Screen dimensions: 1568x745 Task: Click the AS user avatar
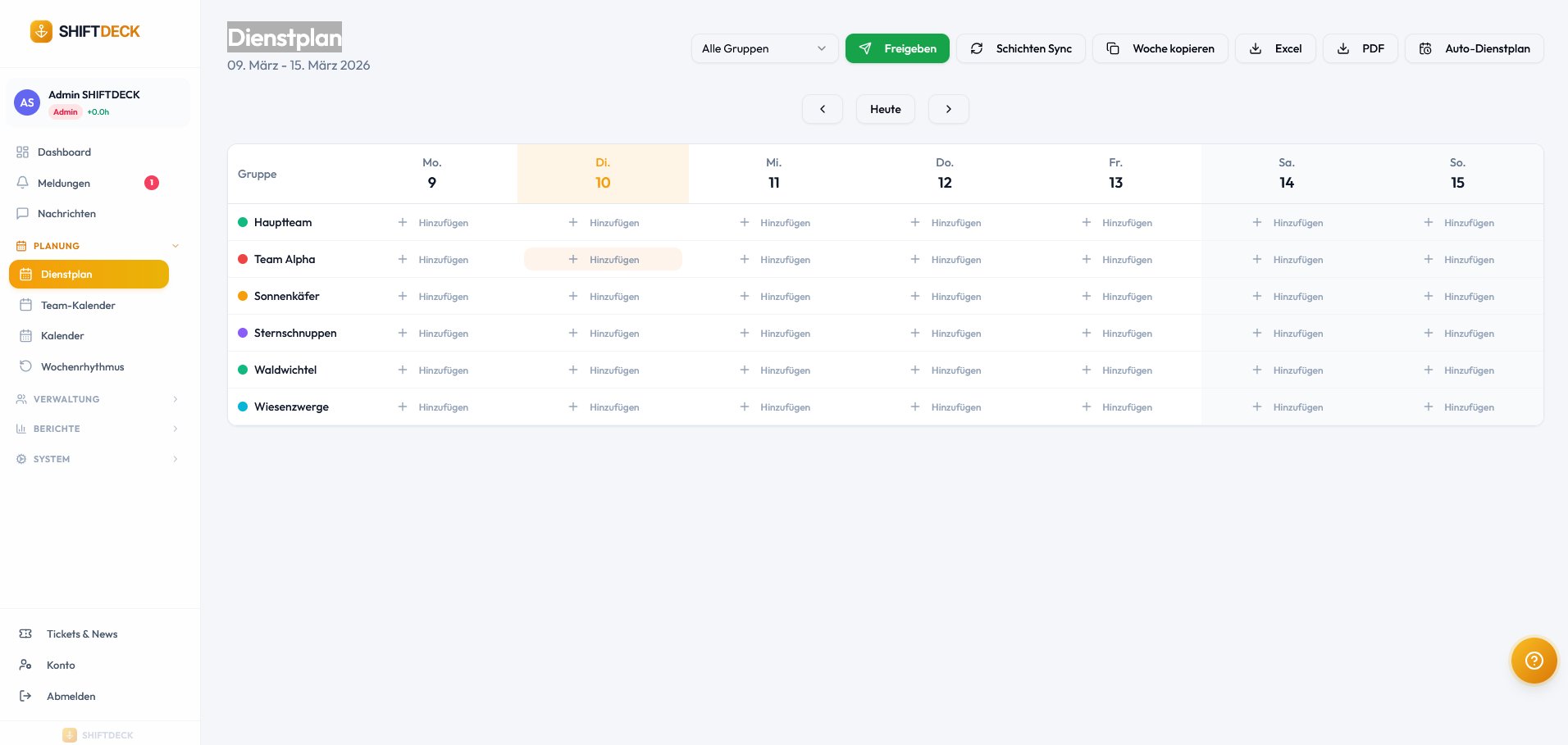[27, 102]
